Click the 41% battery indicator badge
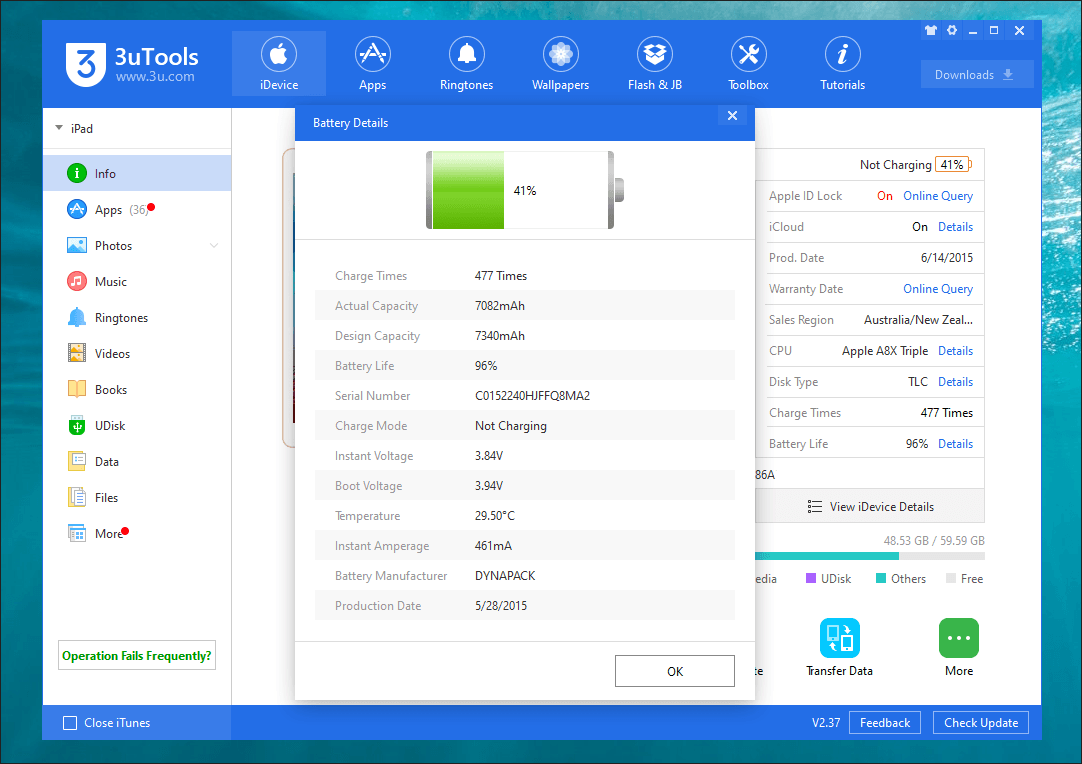Image resolution: width=1082 pixels, height=764 pixels. (953, 164)
